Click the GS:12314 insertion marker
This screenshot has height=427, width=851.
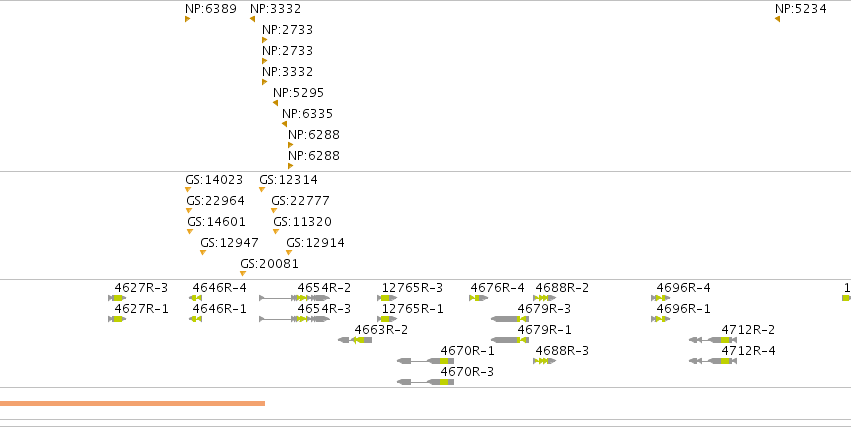click(x=262, y=189)
